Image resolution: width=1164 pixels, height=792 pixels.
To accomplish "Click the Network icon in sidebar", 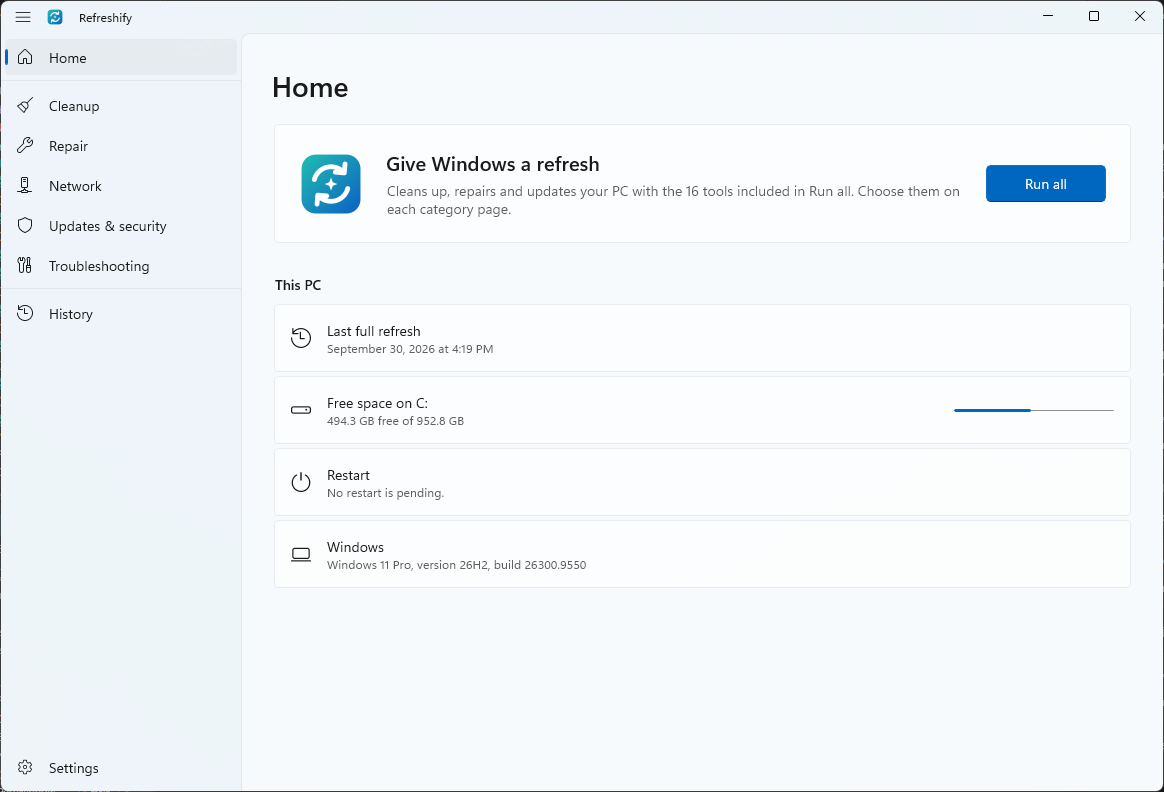I will point(25,186).
